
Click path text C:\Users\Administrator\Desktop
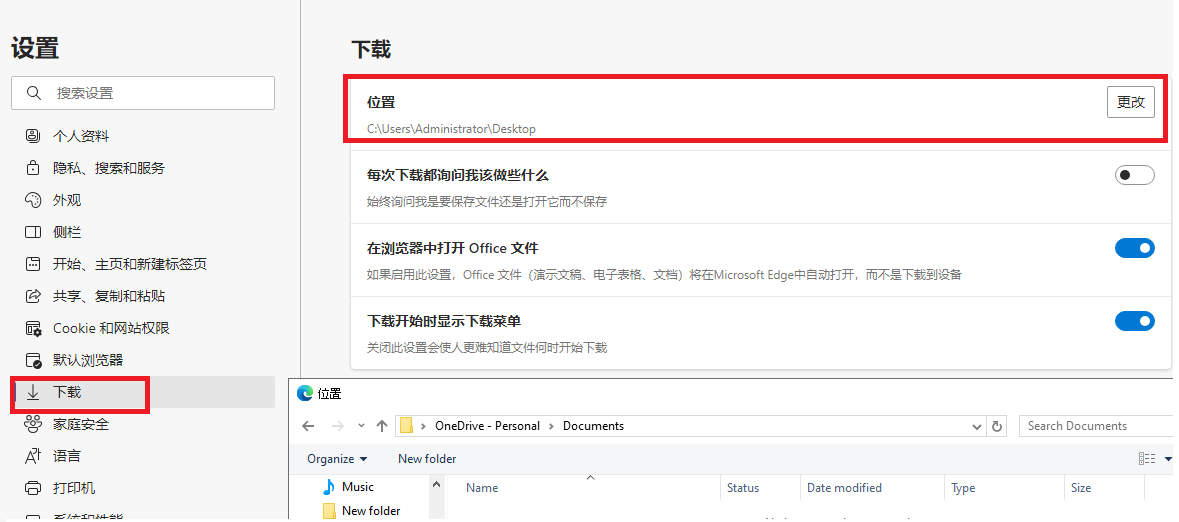(451, 129)
